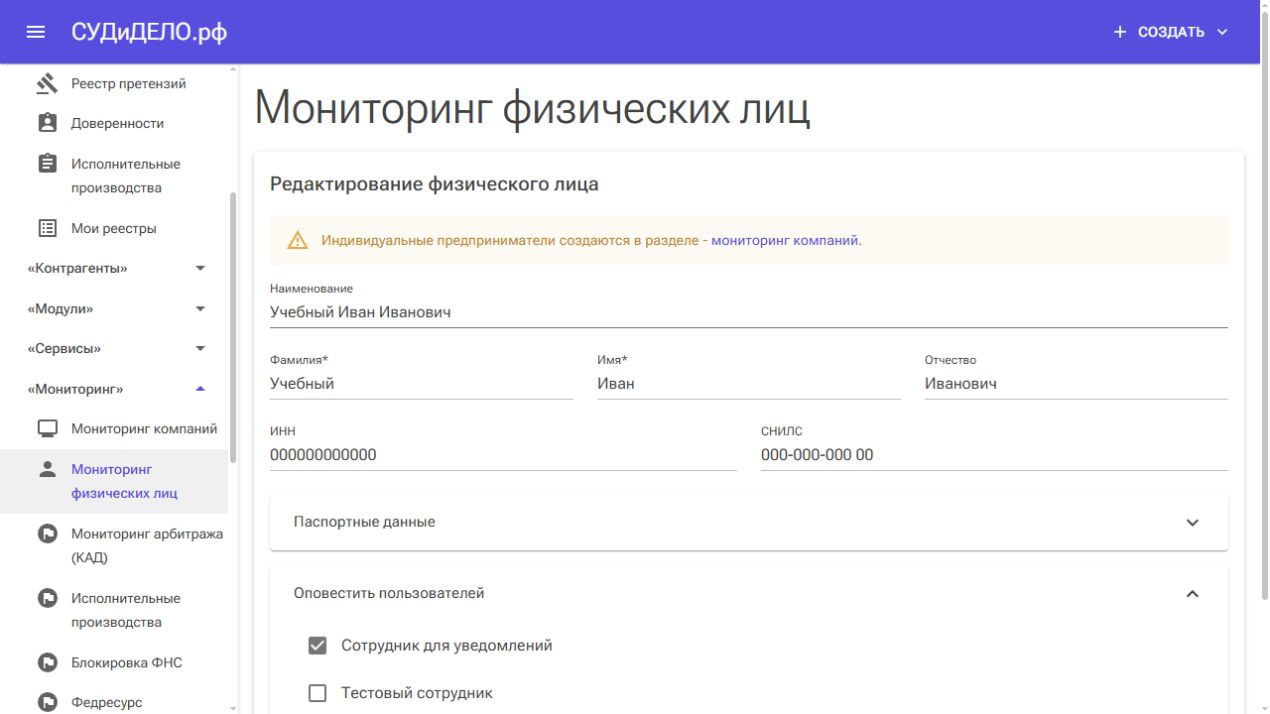Check the Сотрудник для уведомлений checkbox
This screenshot has width=1270, height=714.
click(x=317, y=646)
